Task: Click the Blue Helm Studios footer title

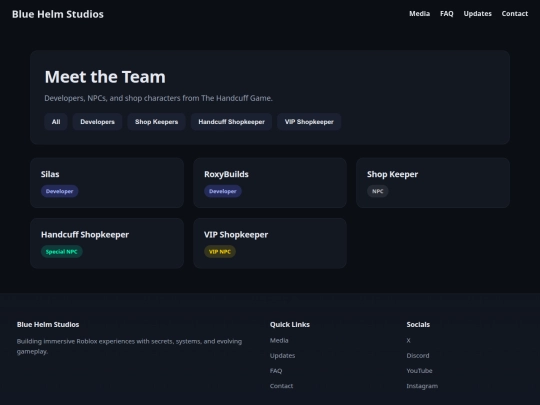Action: point(48,324)
